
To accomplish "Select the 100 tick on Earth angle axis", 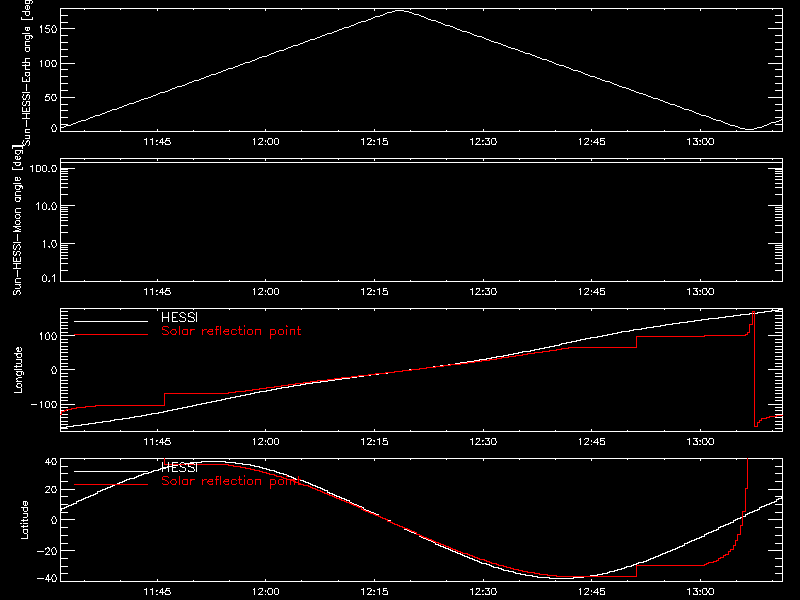I will (48, 63).
